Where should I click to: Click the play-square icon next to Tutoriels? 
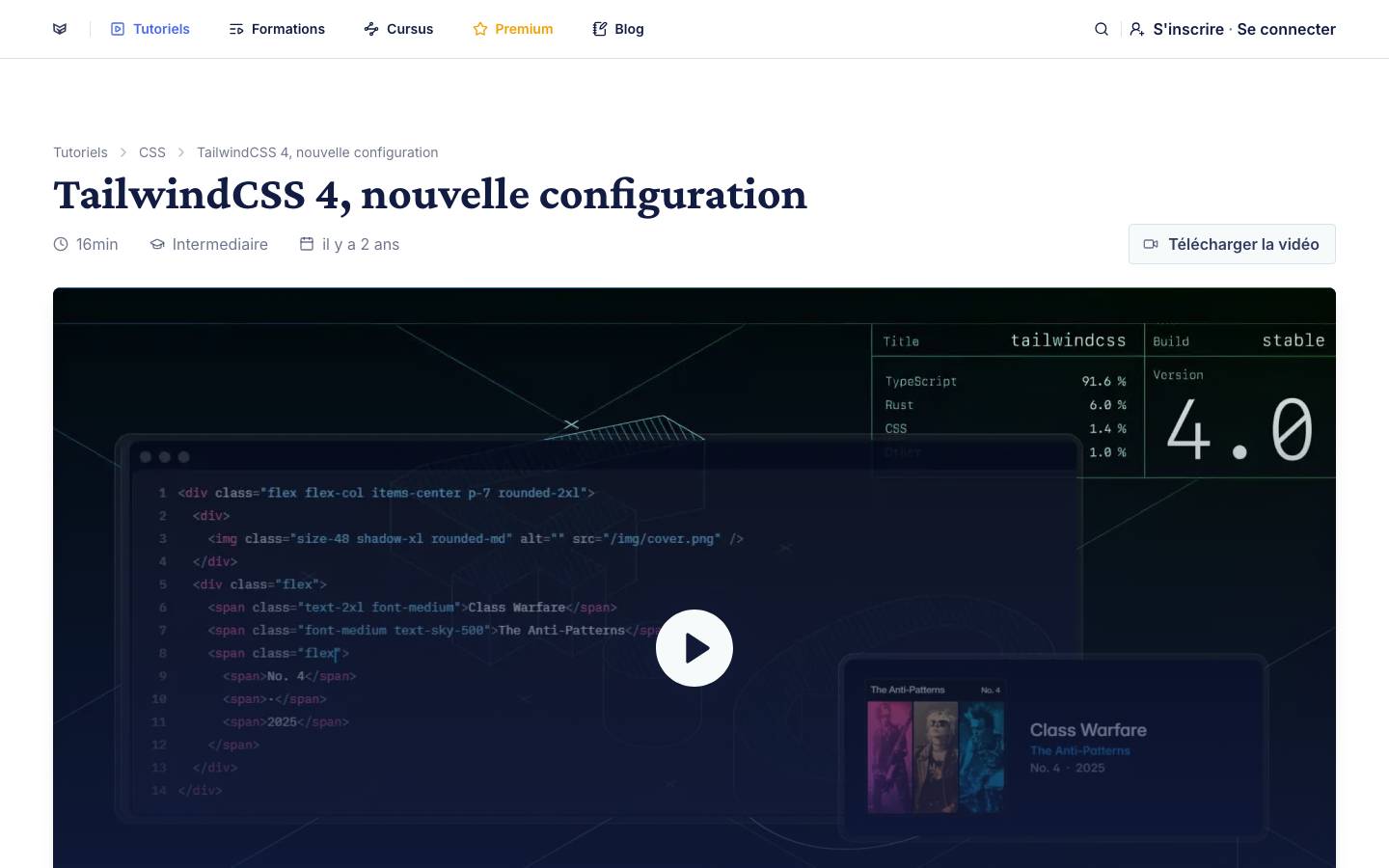click(x=118, y=29)
